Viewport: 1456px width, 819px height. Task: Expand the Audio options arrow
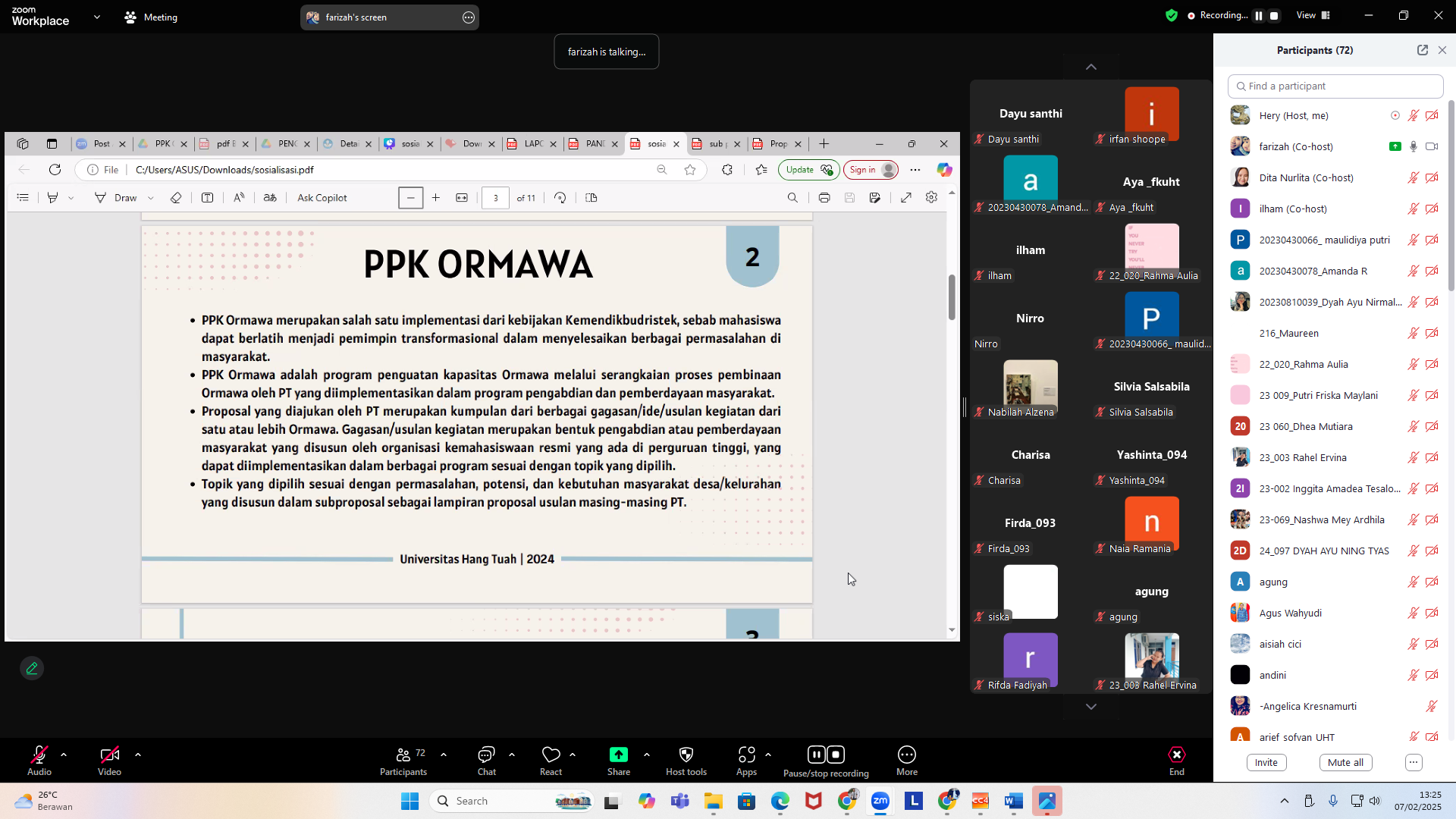tap(64, 755)
